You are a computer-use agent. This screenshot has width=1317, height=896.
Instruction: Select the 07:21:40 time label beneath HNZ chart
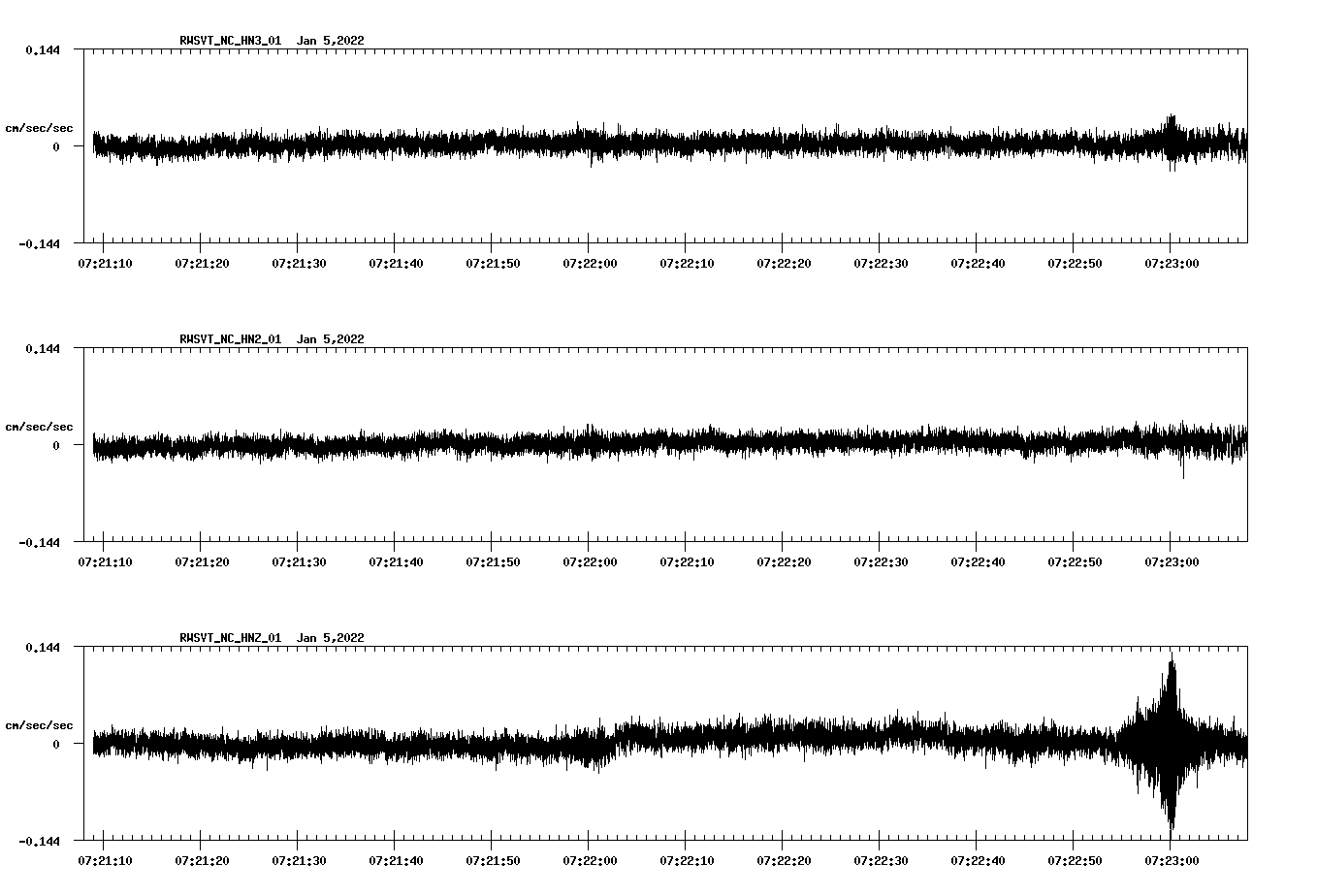click(x=396, y=860)
